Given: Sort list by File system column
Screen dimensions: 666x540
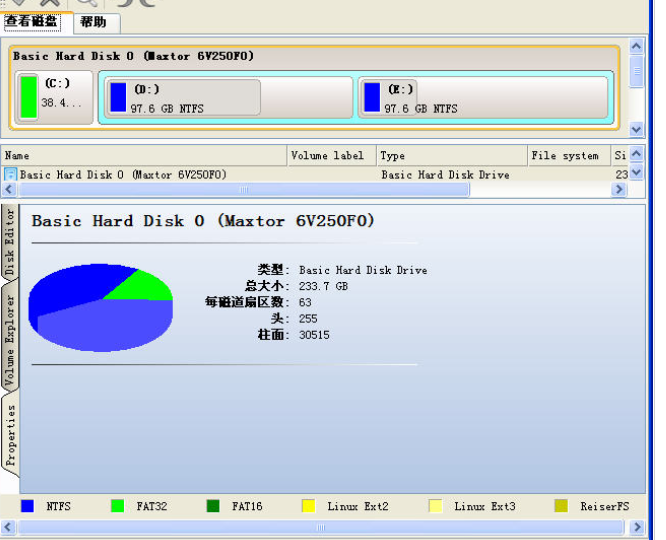Looking at the screenshot, I should coord(569,155).
